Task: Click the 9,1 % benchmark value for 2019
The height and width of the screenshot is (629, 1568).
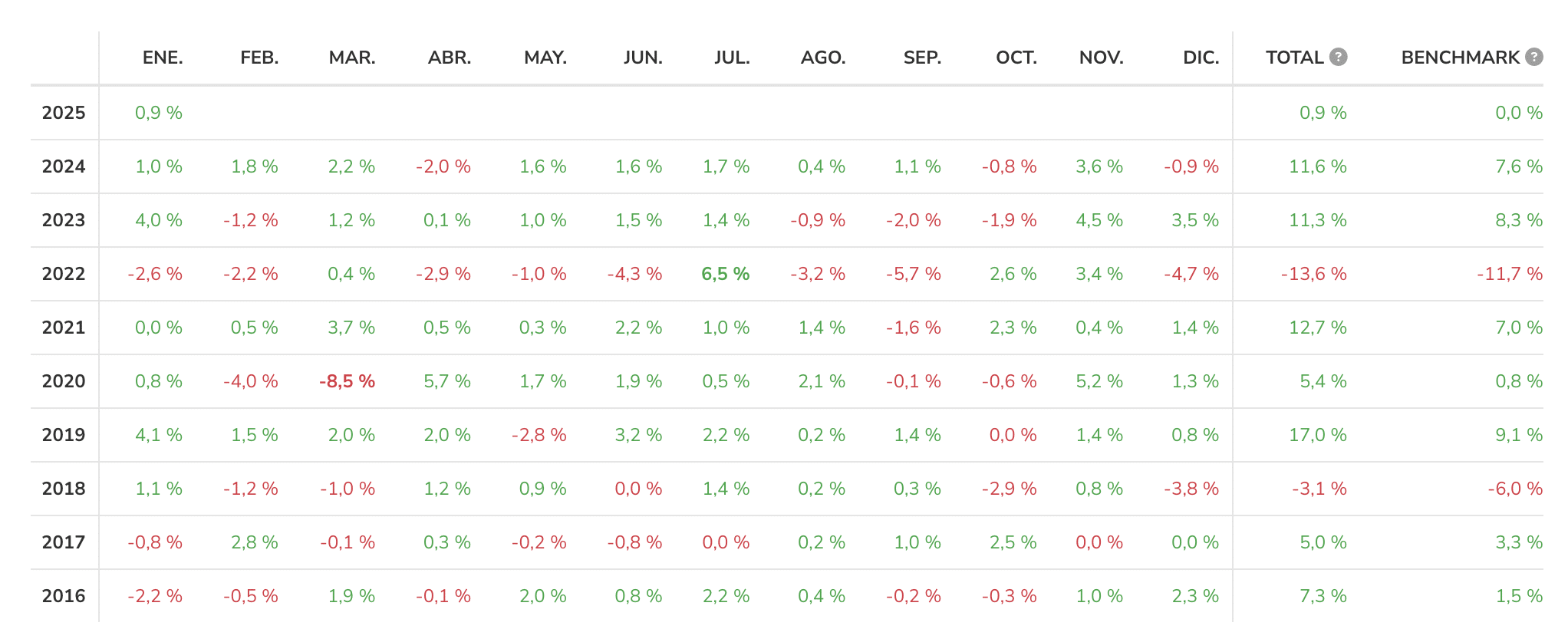Action: 1518,435
